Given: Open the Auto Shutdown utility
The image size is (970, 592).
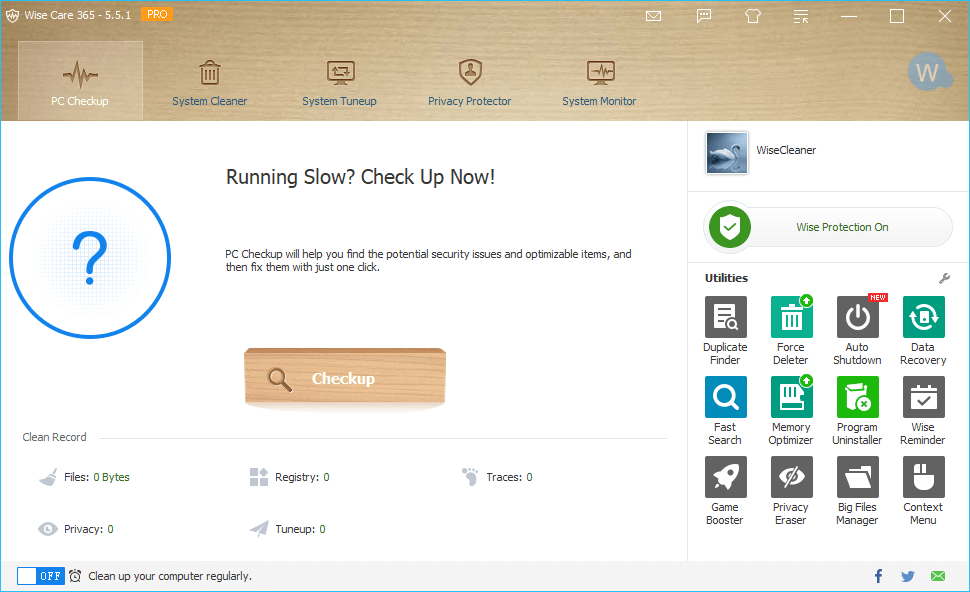Looking at the screenshot, I should tap(857, 331).
